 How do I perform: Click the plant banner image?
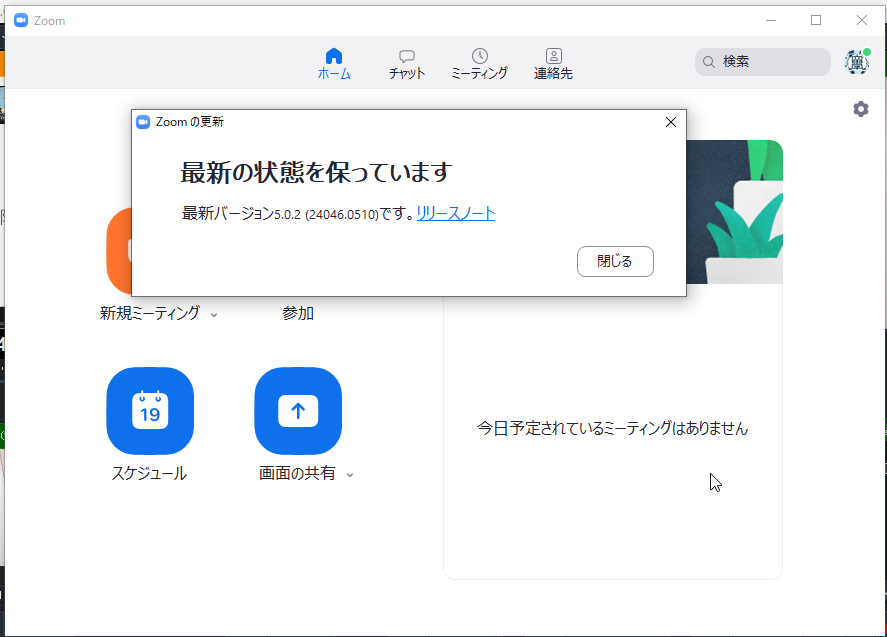pos(734,212)
